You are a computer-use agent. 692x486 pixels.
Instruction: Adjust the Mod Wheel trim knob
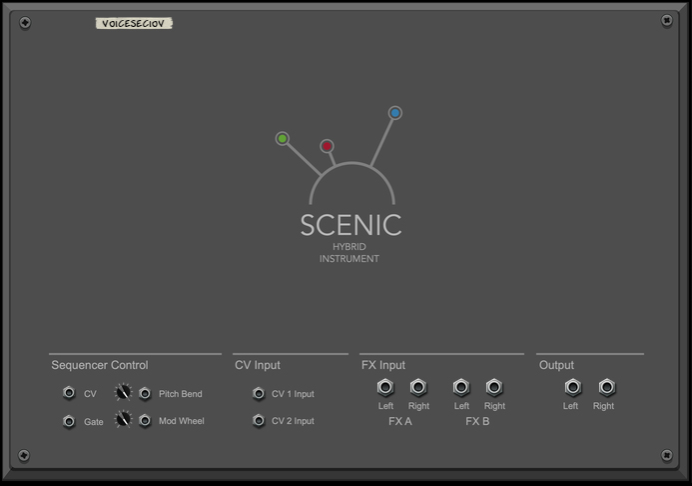(123, 419)
